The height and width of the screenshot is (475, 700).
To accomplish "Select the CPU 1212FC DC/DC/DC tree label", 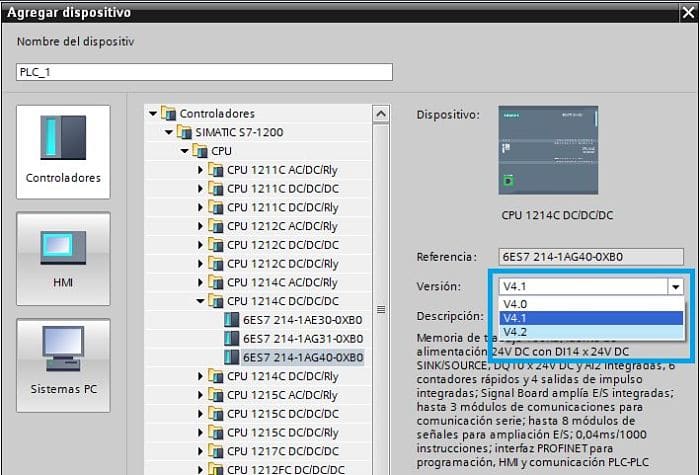I will [286, 469].
